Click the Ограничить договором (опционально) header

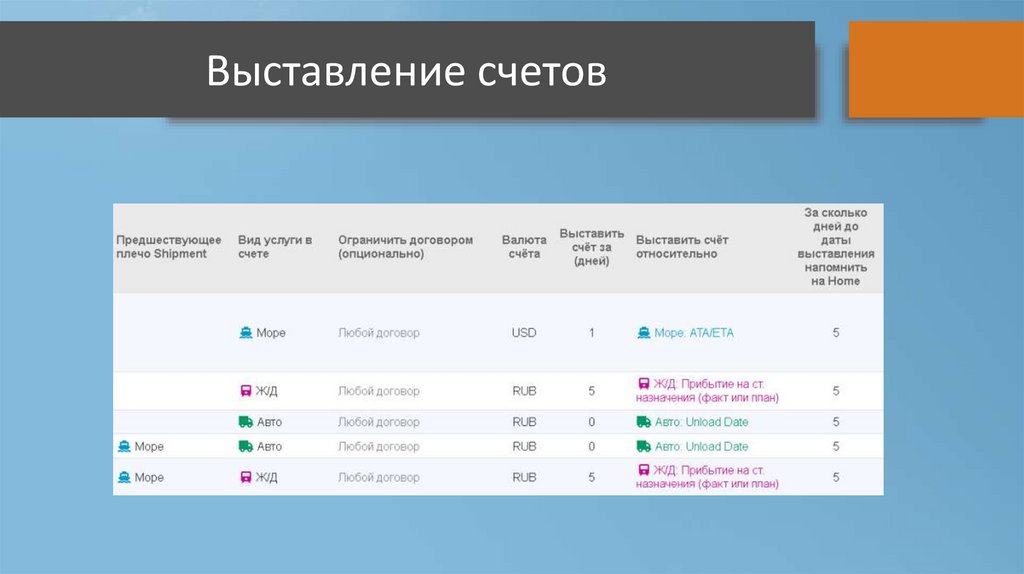(406, 247)
